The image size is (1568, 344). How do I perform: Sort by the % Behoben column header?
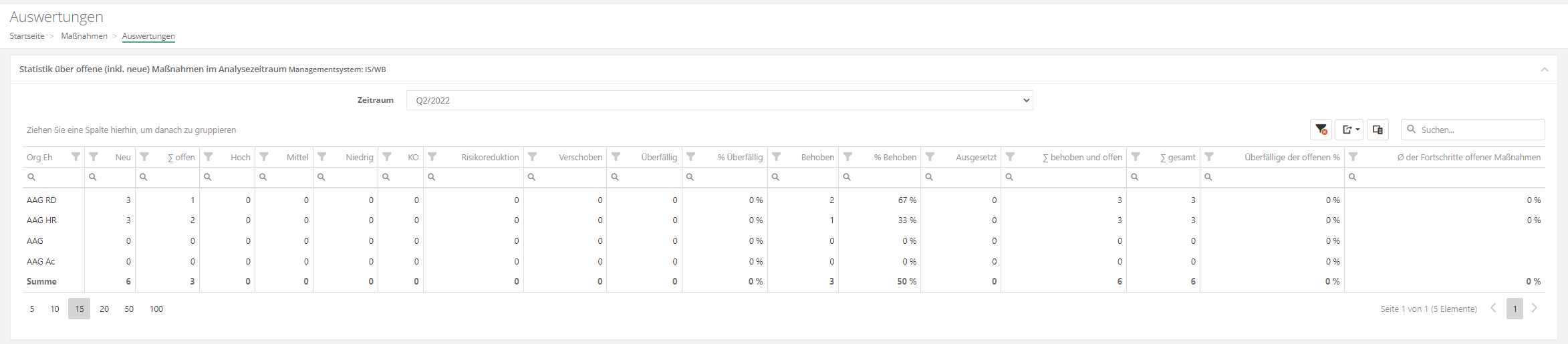pyautogui.click(x=894, y=157)
